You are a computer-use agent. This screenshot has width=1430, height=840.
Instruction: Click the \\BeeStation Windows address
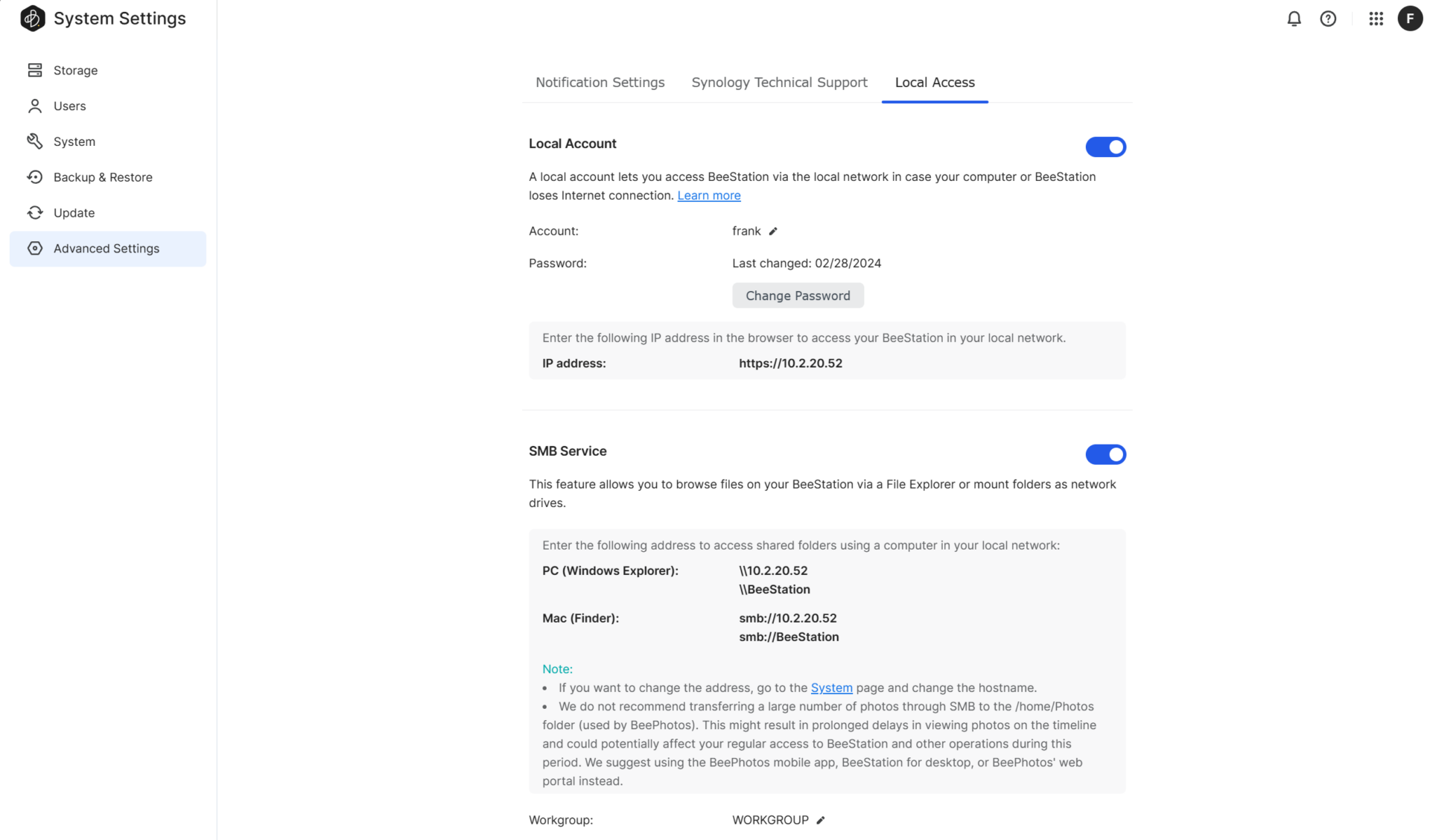(775, 590)
